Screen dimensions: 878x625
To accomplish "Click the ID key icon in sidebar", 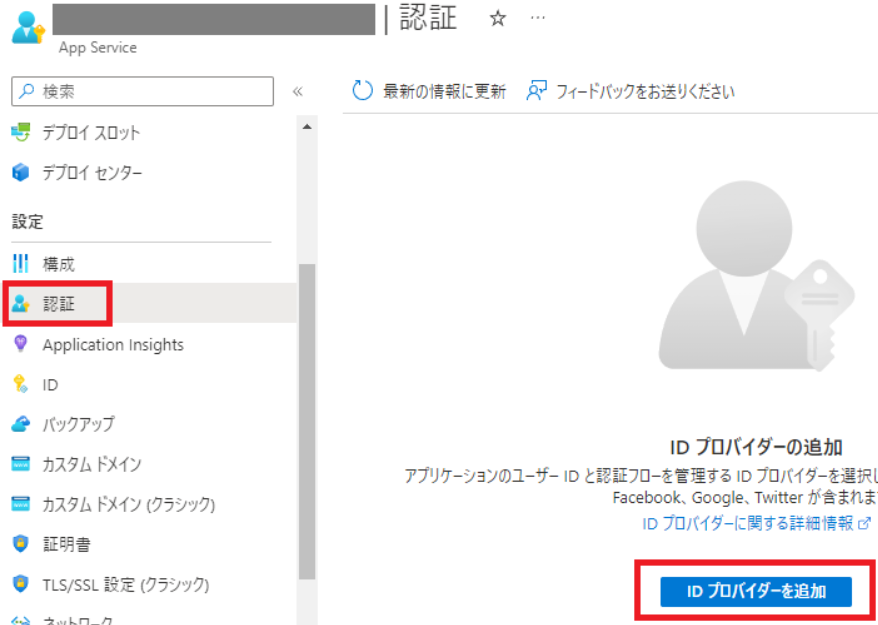I will click(x=21, y=384).
